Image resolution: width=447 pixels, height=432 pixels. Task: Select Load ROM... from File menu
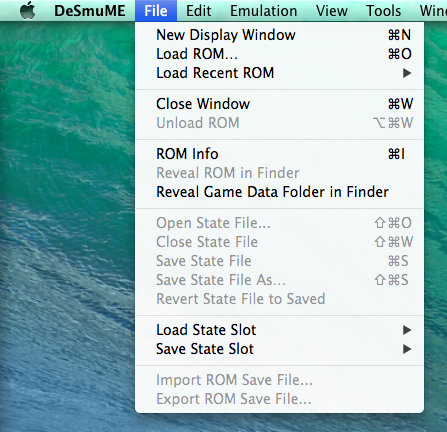279,54
